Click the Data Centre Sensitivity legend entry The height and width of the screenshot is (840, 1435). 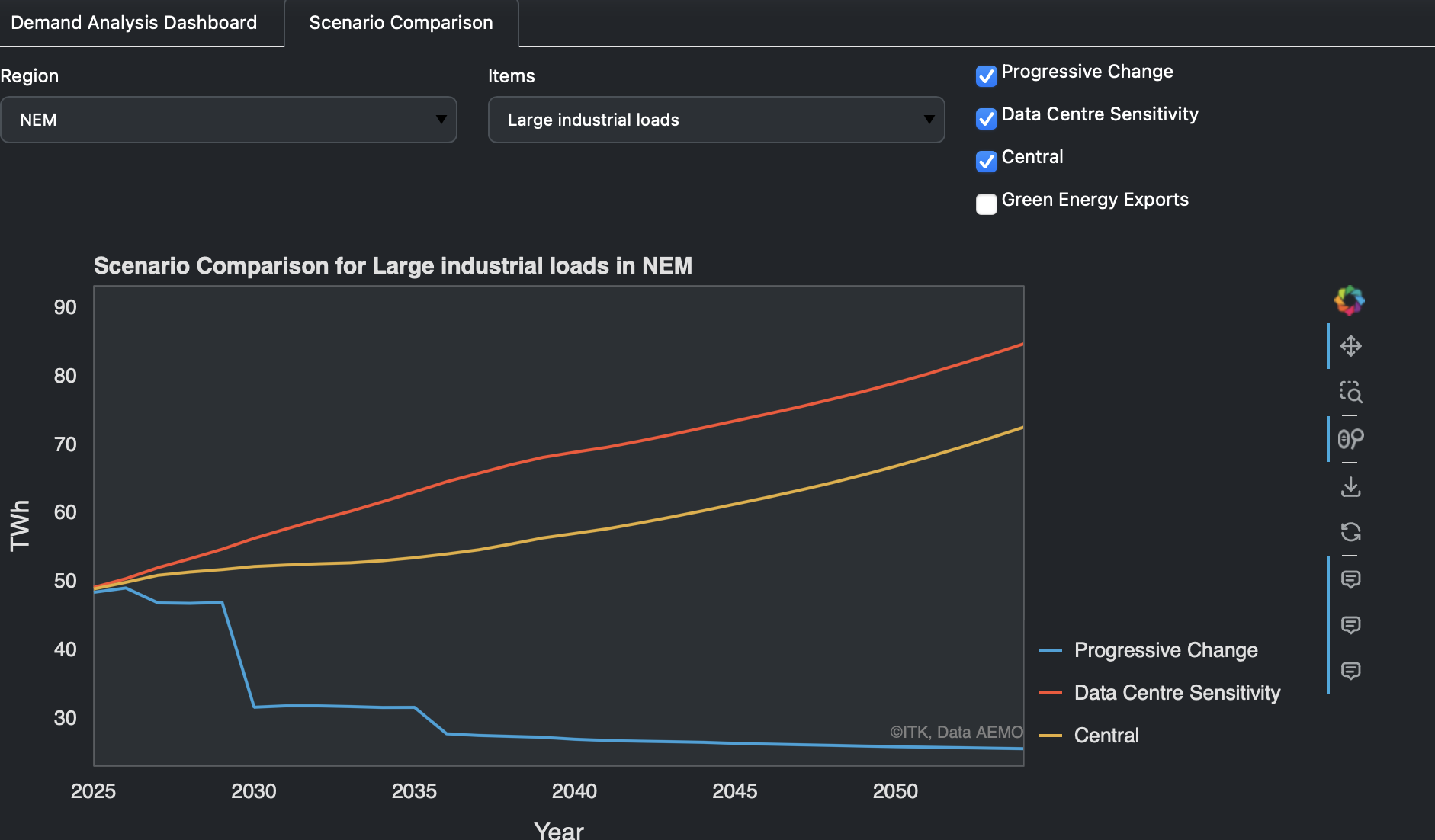pos(1177,693)
